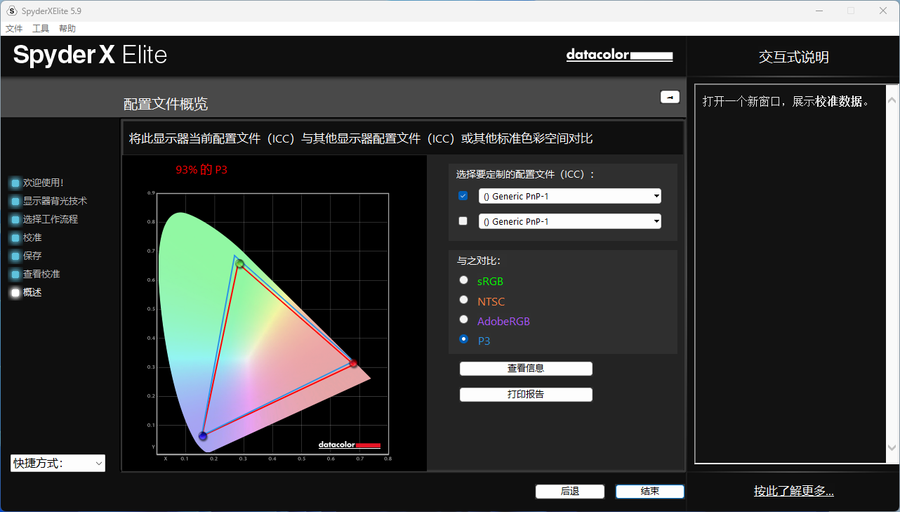Image resolution: width=900 pixels, height=512 pixels.
Task: Choose the AdobeRGB comparison option
Action: coord(463,320)
